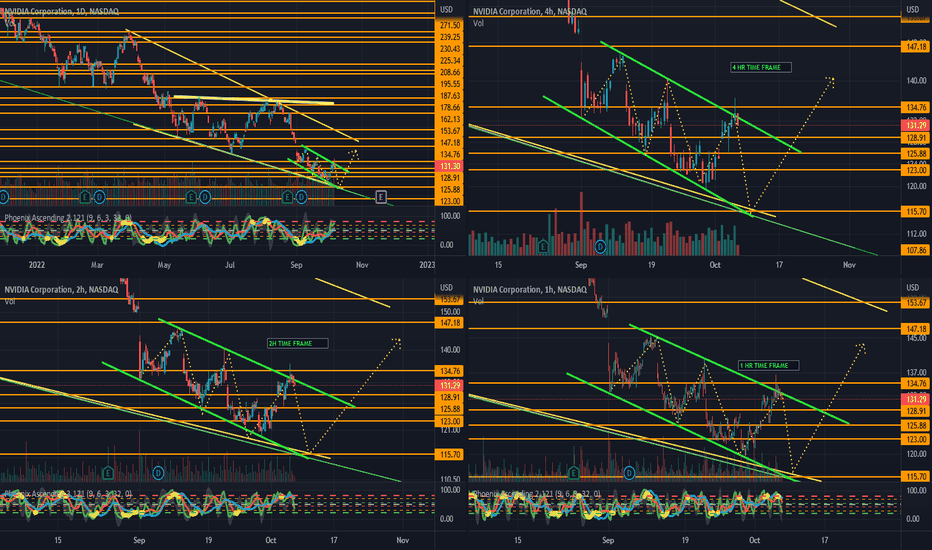
Task: Click the dividend D marker between May and Jul in 1D chart
Action: pyautogui.click(x=205, y=196)
